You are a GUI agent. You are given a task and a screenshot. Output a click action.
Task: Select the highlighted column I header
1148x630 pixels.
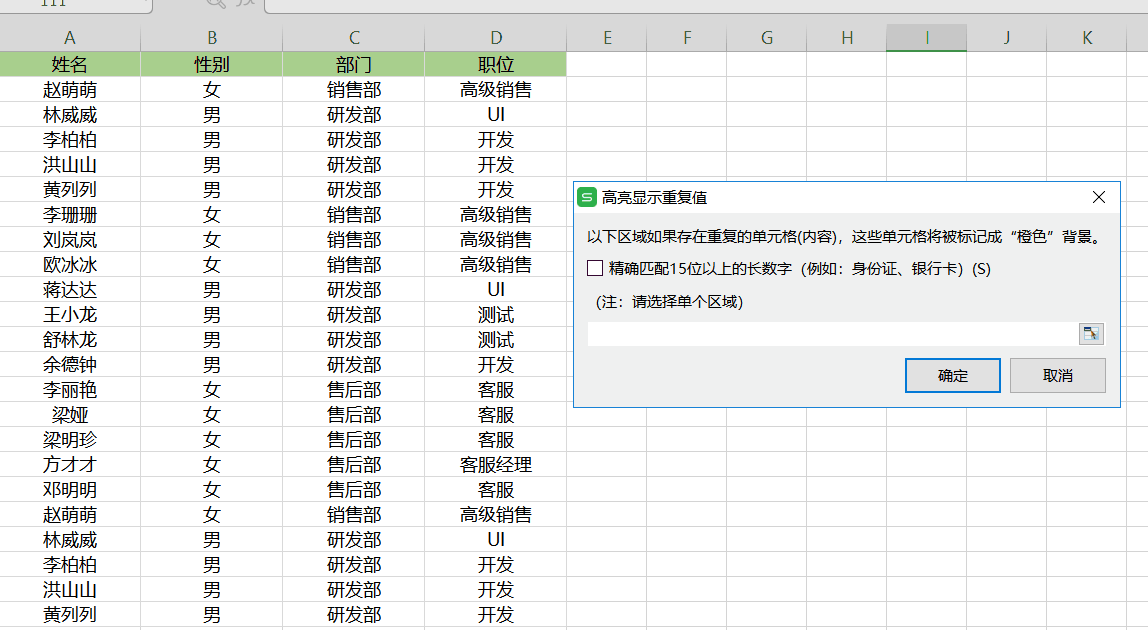click(926, 36)
